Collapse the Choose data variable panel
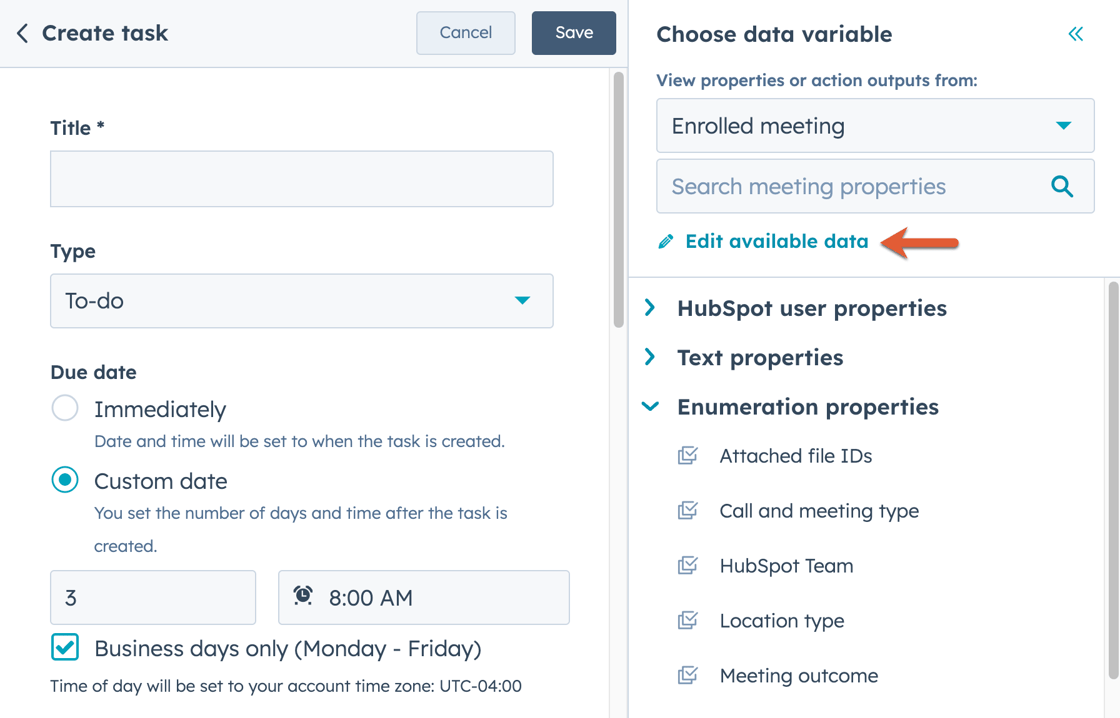This screenshot has height=718, width=1120. coord(1075,33)
